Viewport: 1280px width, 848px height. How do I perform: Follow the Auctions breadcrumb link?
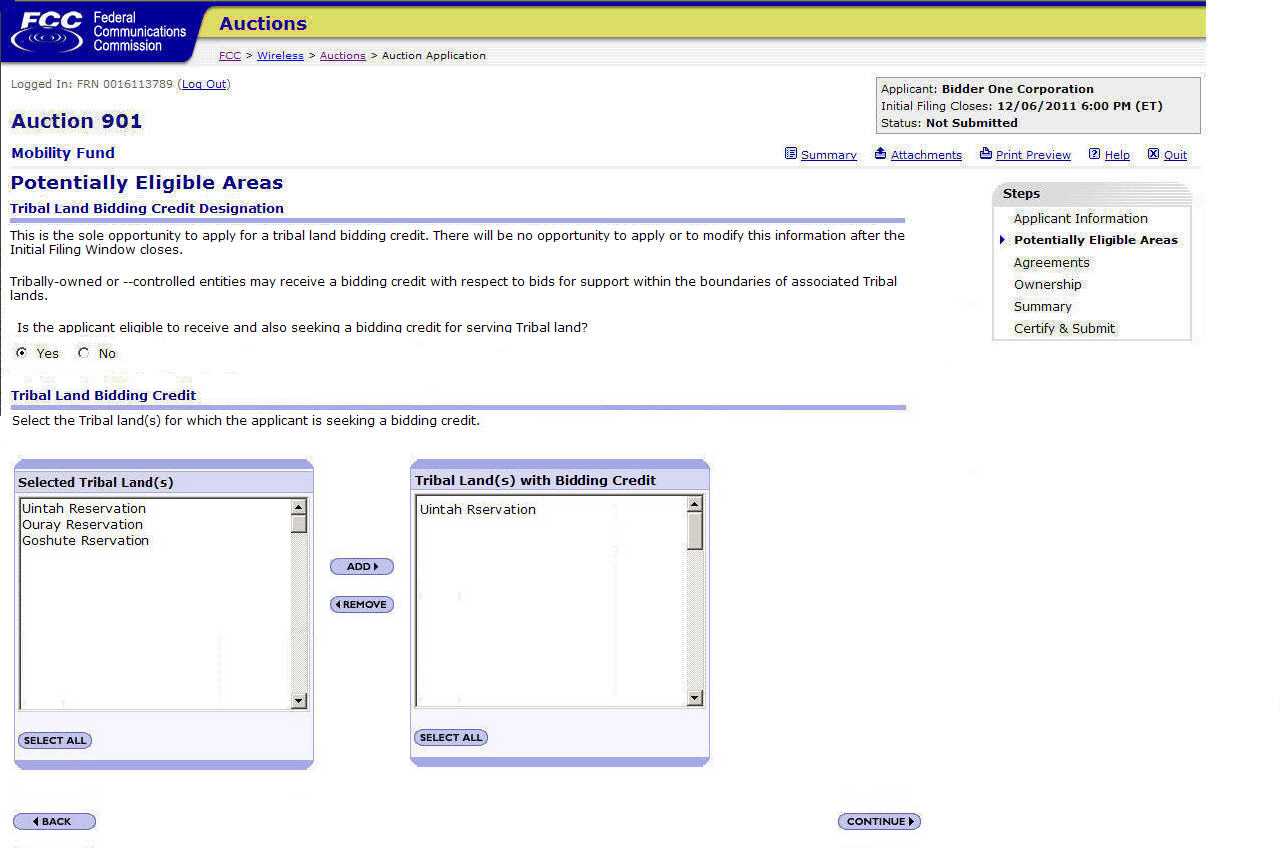(x=343, y=56)
